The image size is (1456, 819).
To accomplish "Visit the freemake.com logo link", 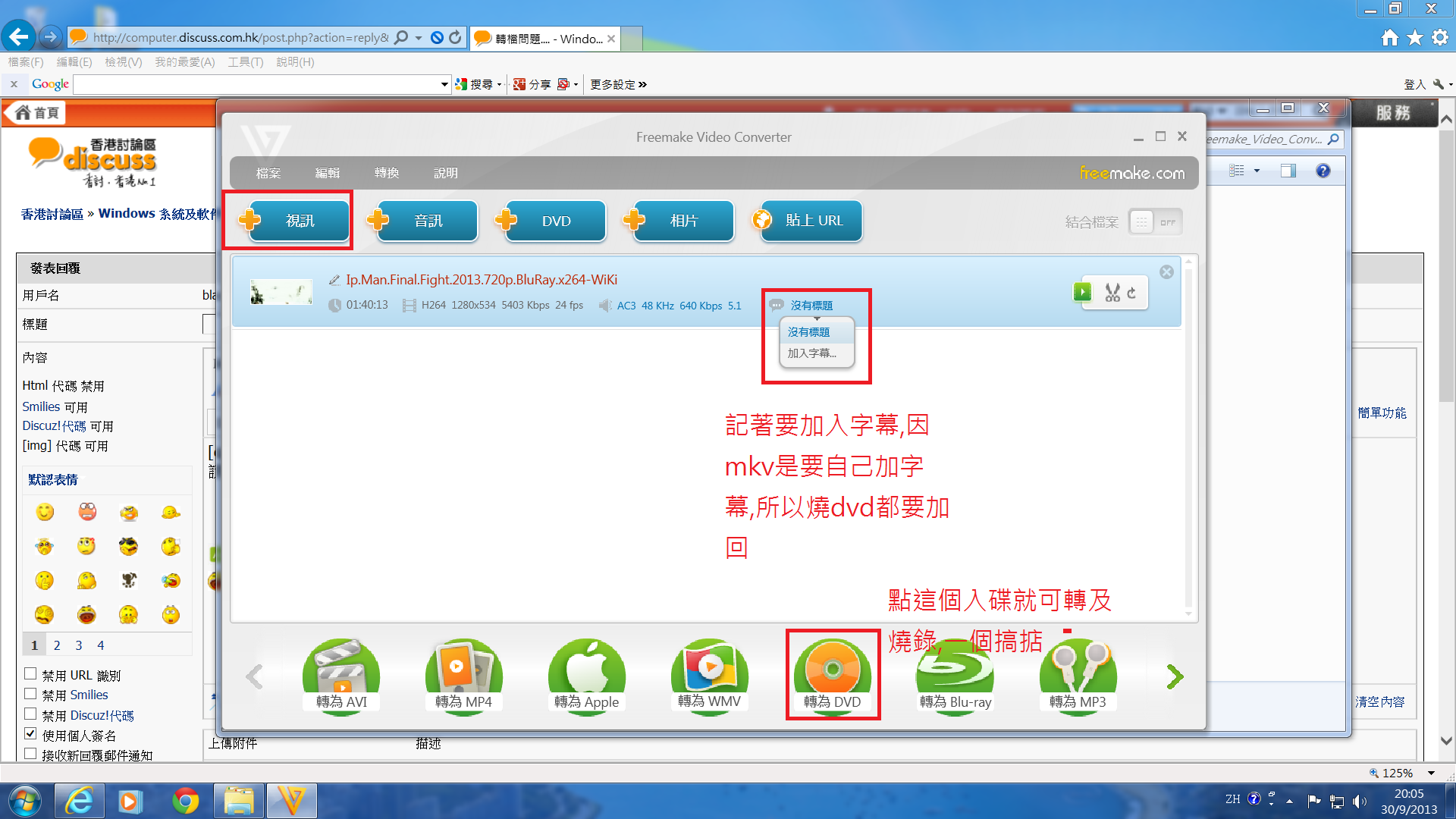I will (x=1132, y=173).
